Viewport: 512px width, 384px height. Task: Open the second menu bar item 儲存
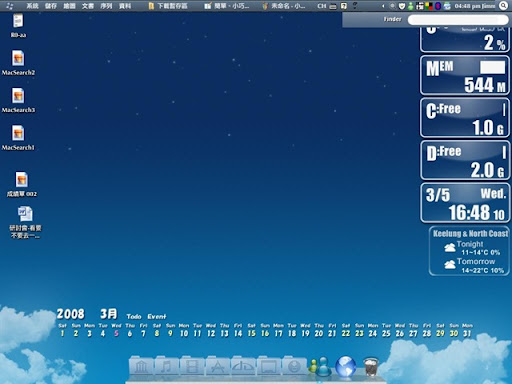(51, 6)
